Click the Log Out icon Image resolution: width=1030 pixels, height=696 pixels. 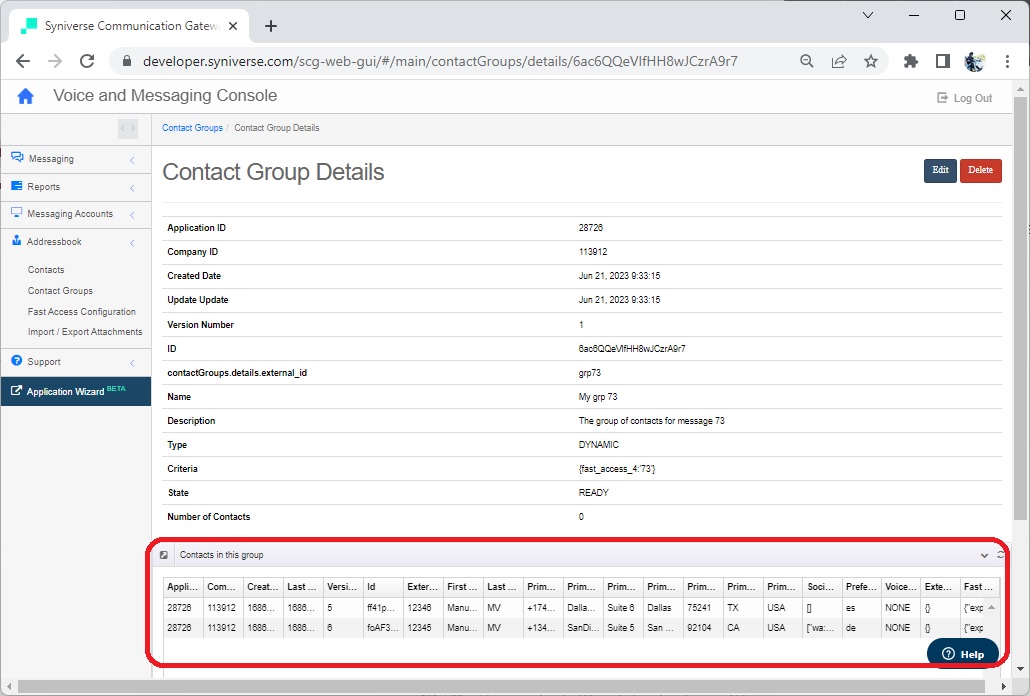click(943, 98)
